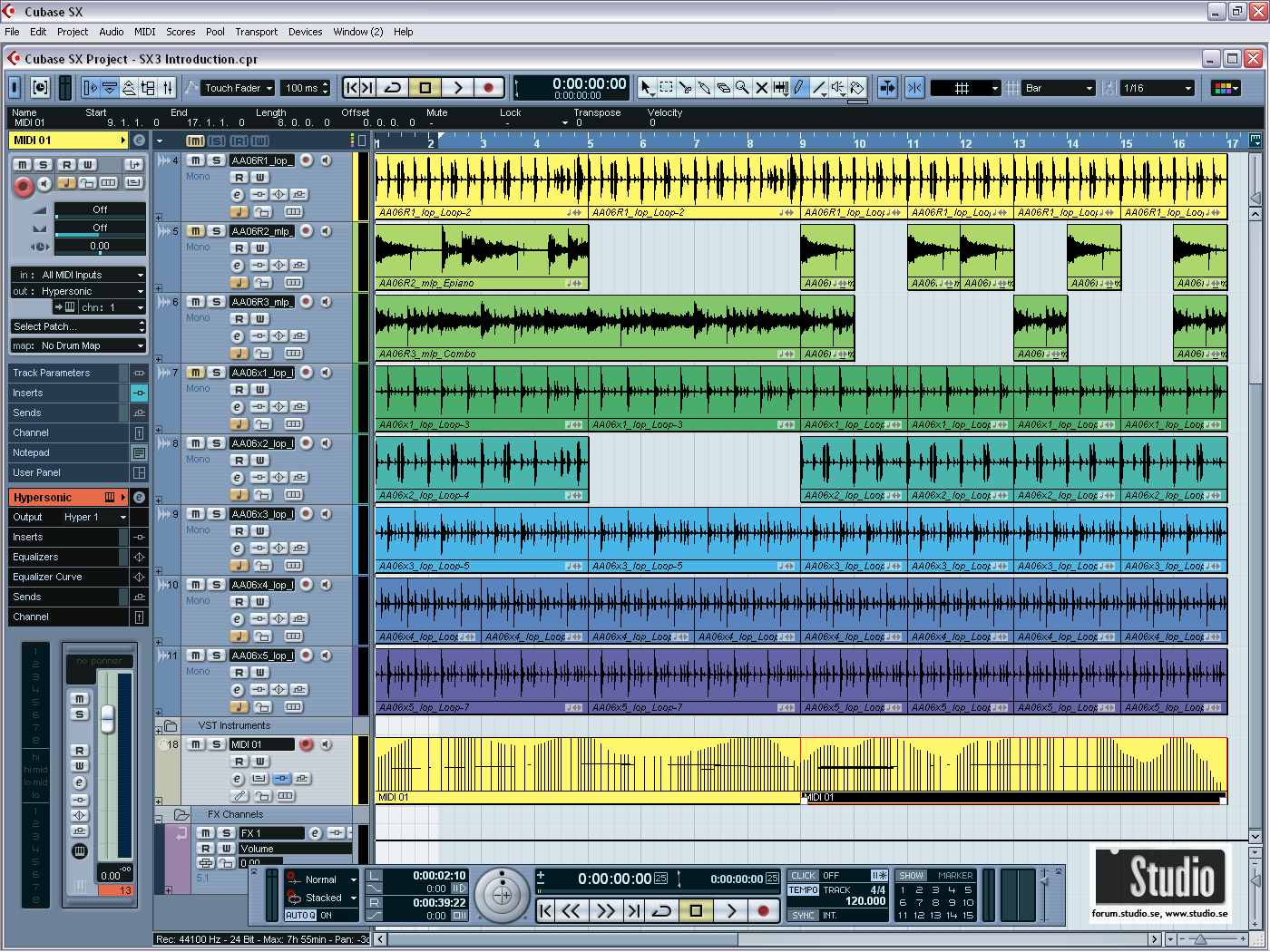Open the MIDI menu

[145, 32]
